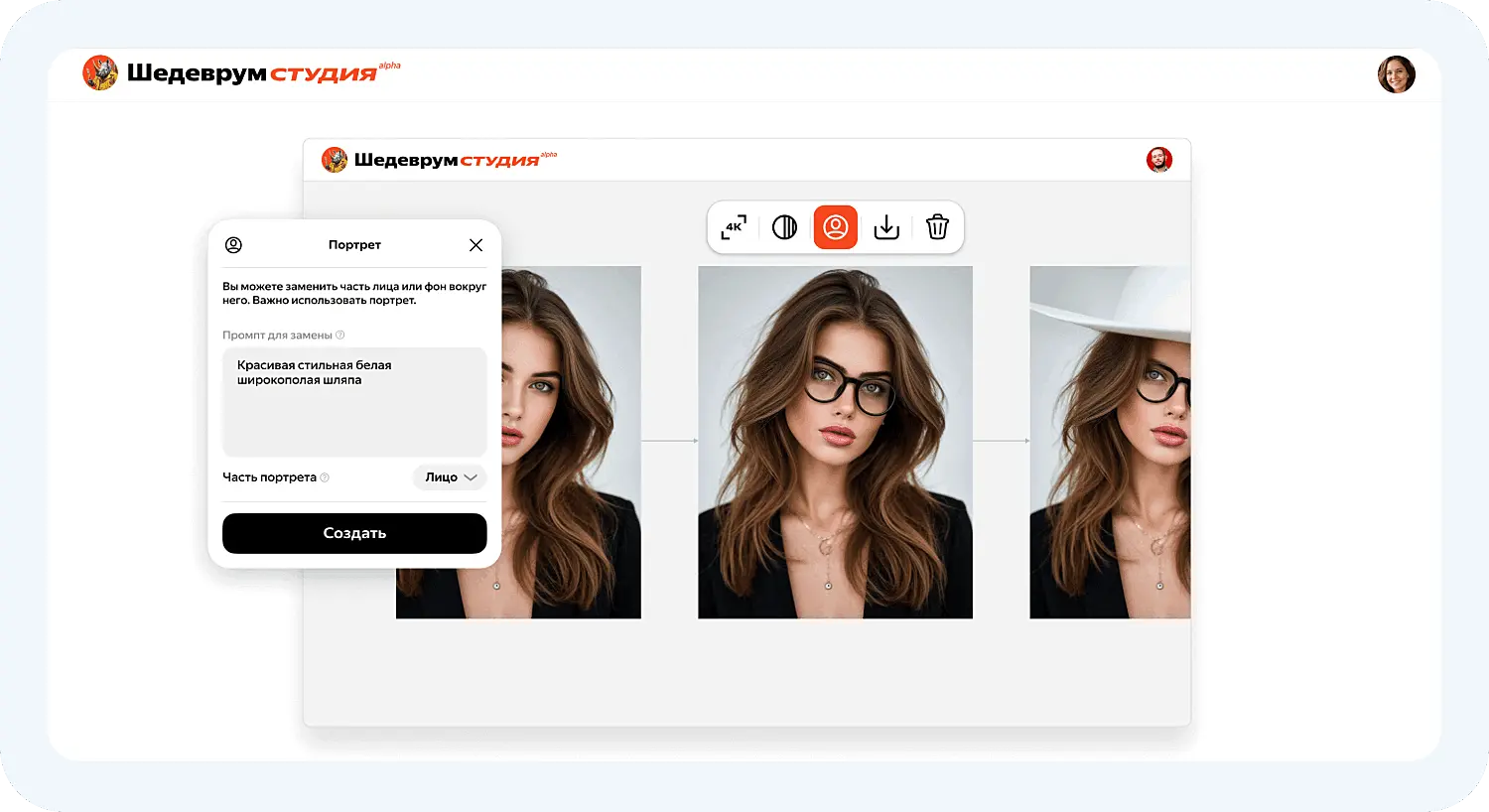
Task: Click the 4K upscale icon in the toolbar
Action: (x=734, y=227)
